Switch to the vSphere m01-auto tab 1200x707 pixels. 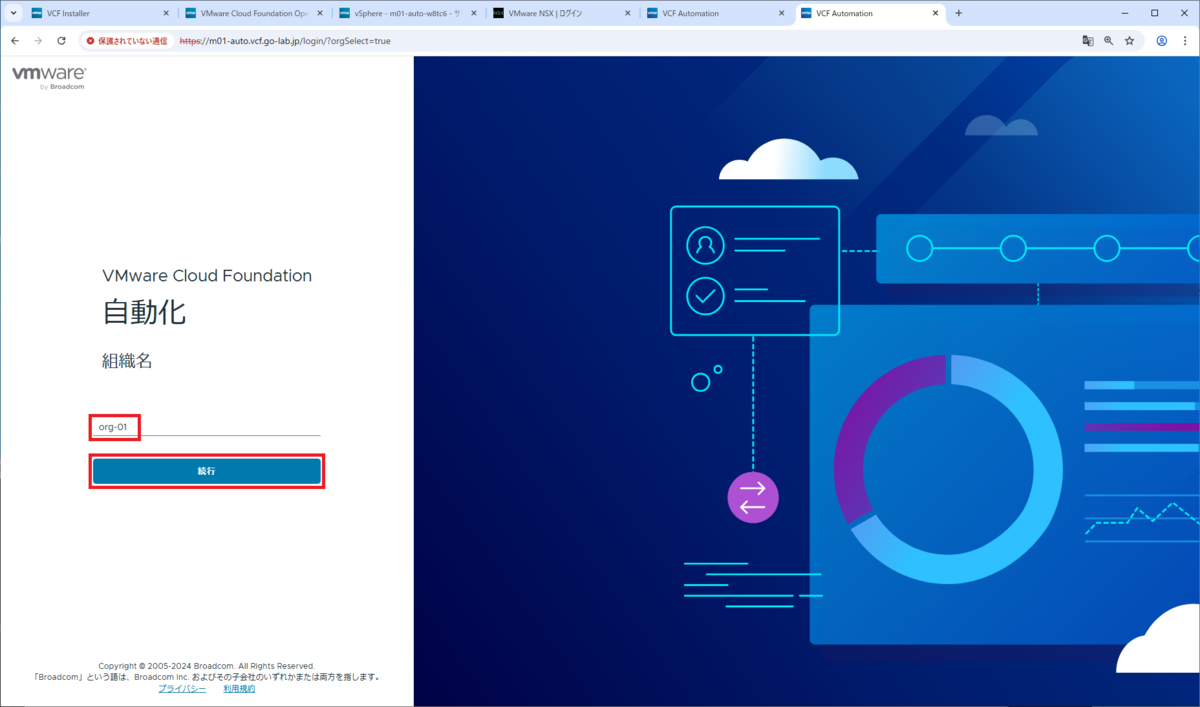point(407,13)
